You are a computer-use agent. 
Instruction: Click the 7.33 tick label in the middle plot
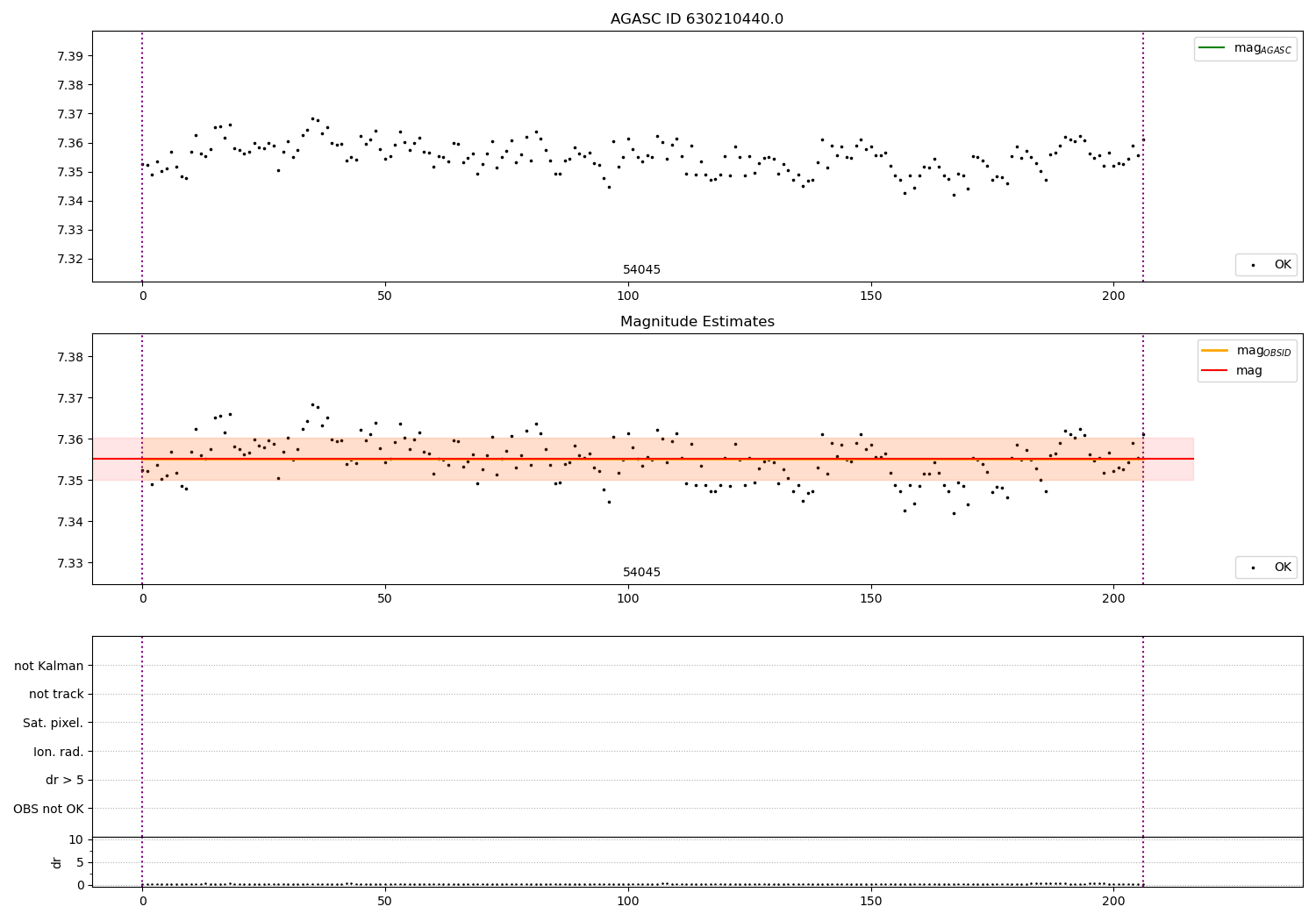[70, 563]
